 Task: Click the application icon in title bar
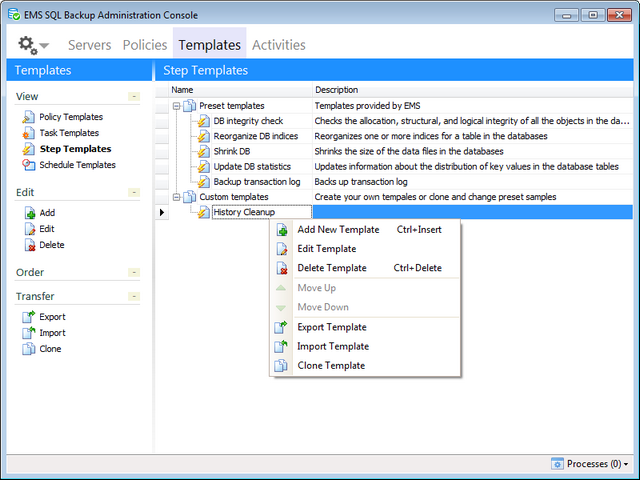(14, 14)
